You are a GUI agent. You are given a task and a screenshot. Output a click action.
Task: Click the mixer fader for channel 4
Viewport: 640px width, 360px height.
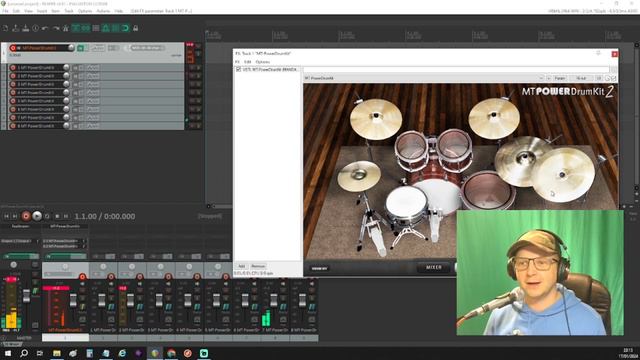coord(188,301)
